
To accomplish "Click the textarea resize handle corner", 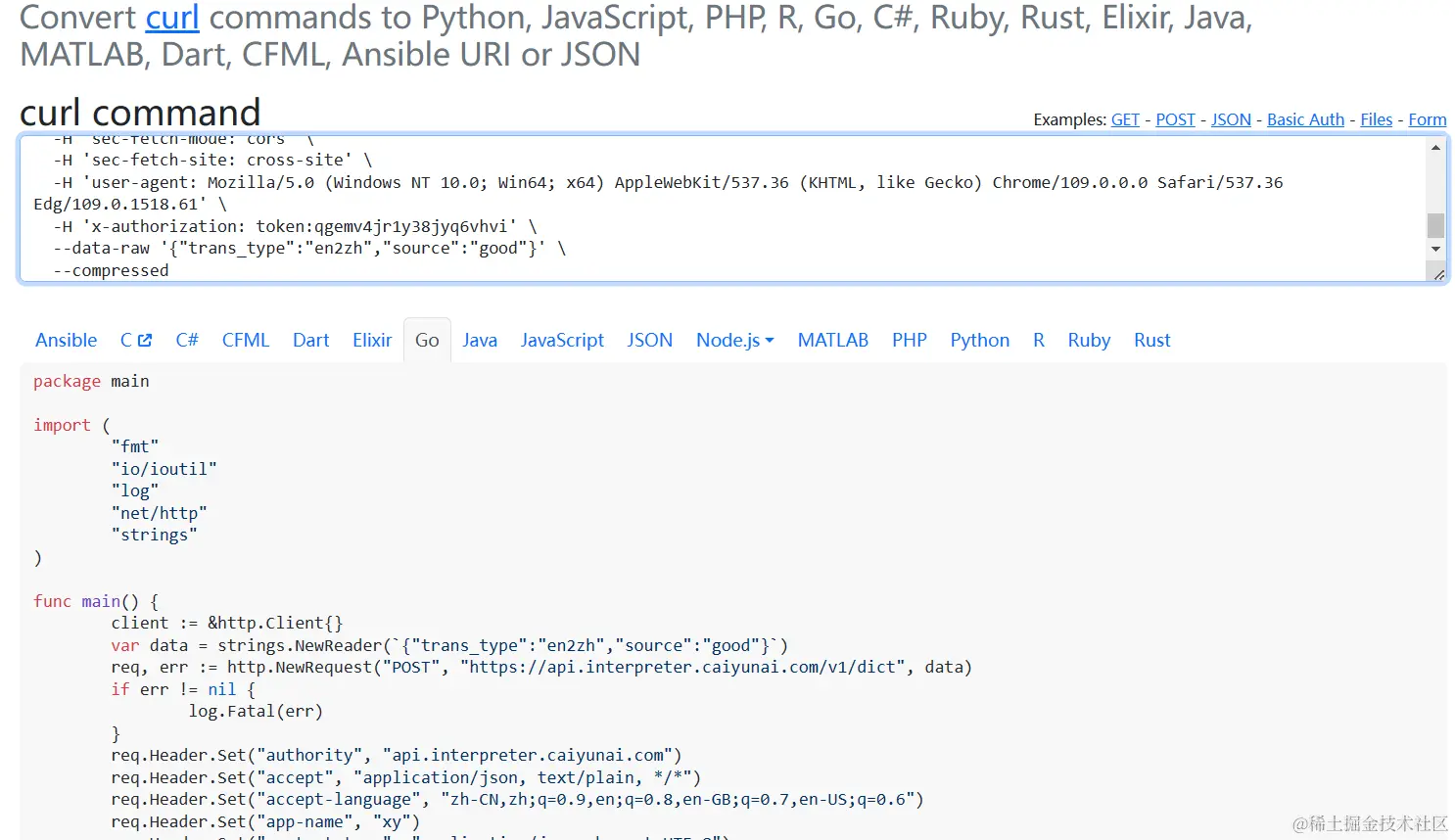I will click(1439, 275).
